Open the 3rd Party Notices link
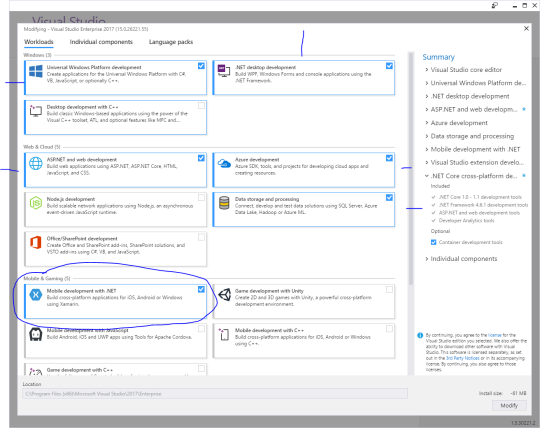 point(463,358)
